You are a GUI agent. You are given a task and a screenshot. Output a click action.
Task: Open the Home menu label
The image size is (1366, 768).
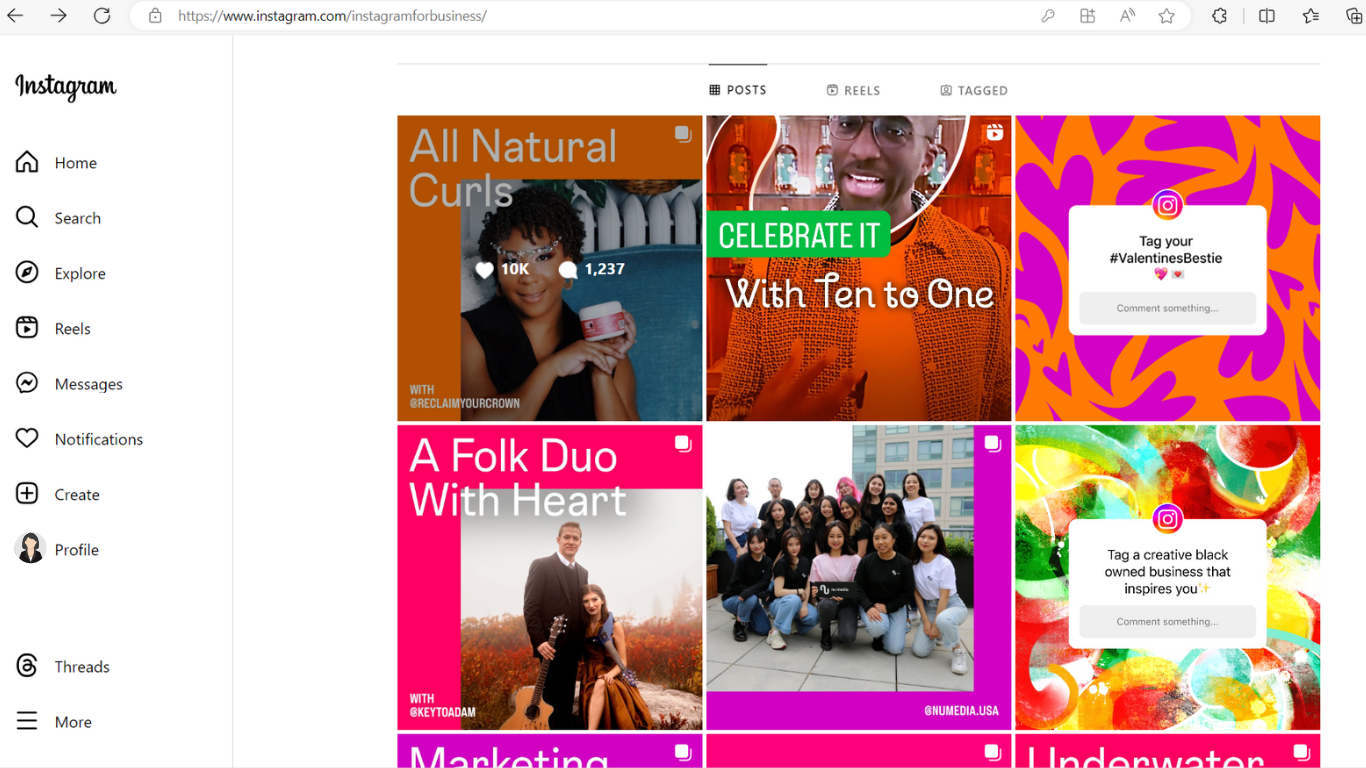[76, 163]
